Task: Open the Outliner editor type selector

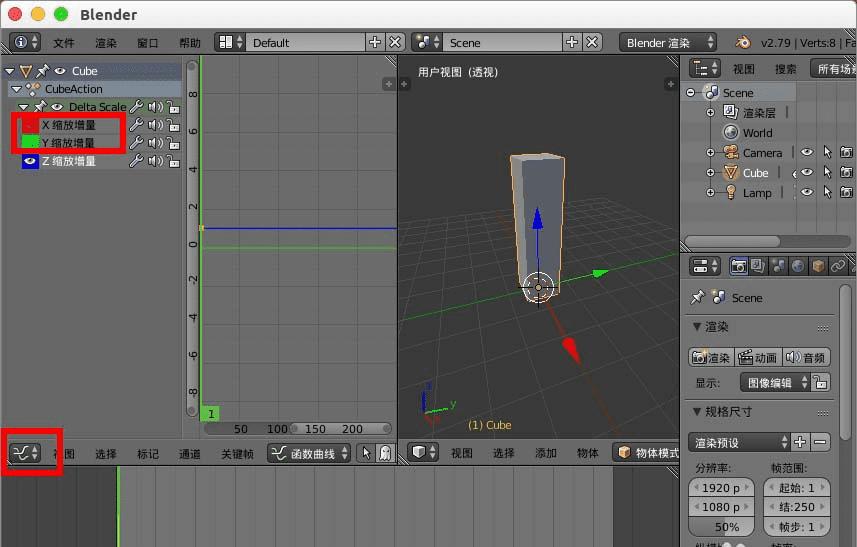Action: point(705,68)
